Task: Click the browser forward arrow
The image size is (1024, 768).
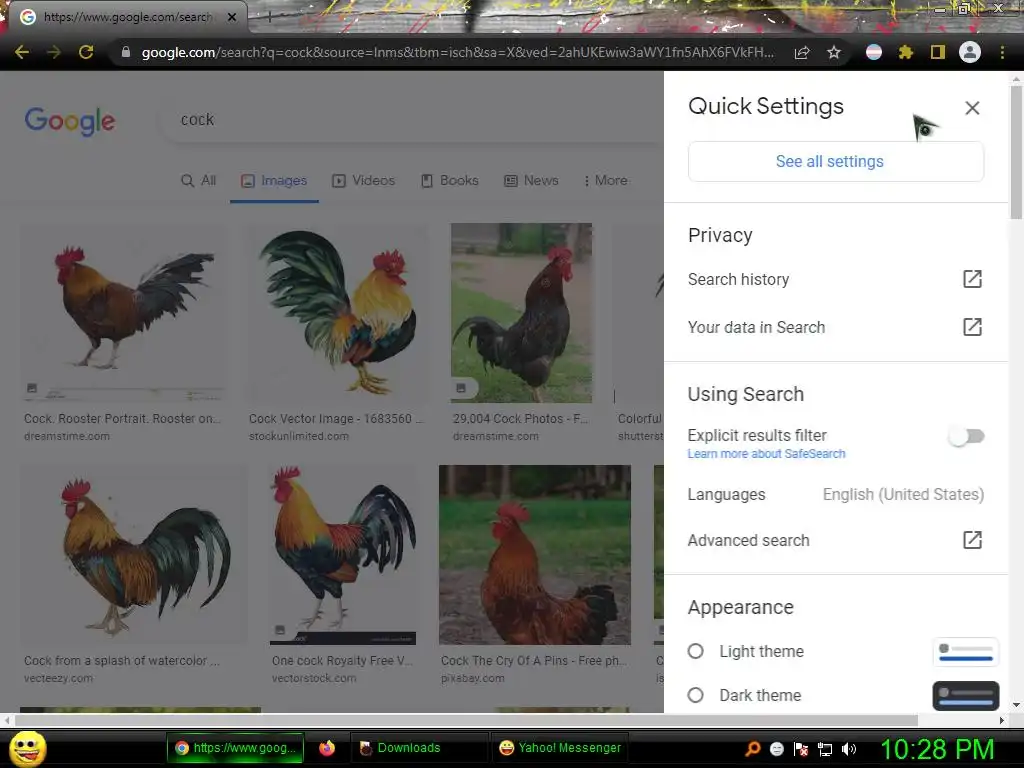Action: (x=54, y=52)
